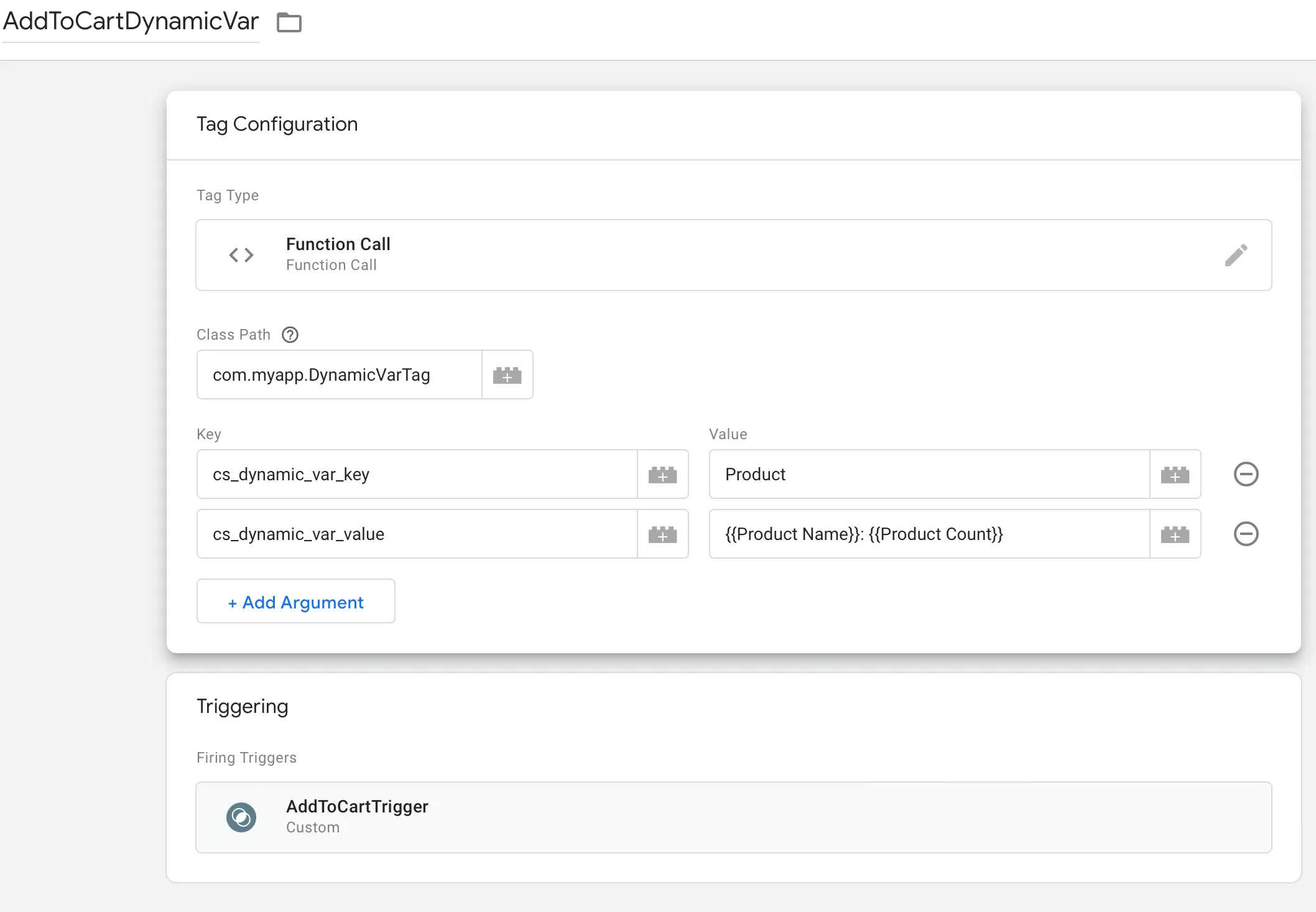Click the folder icon next to tag name

[289, 22]
